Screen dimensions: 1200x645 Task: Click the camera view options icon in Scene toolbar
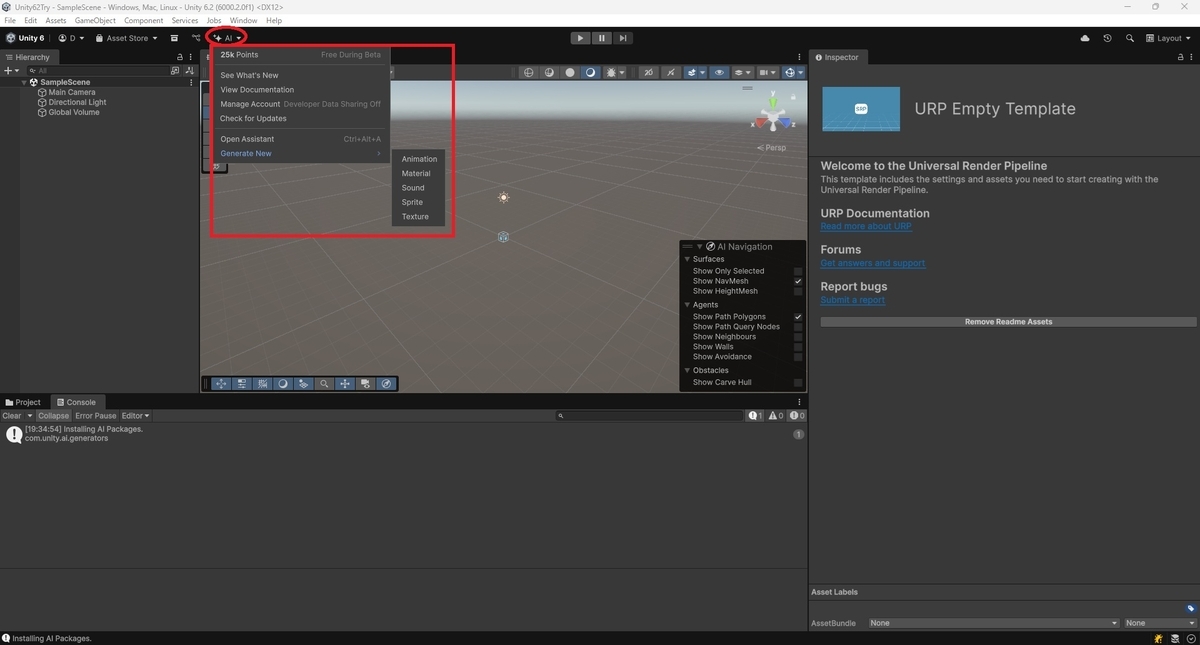tap(766, 72)
